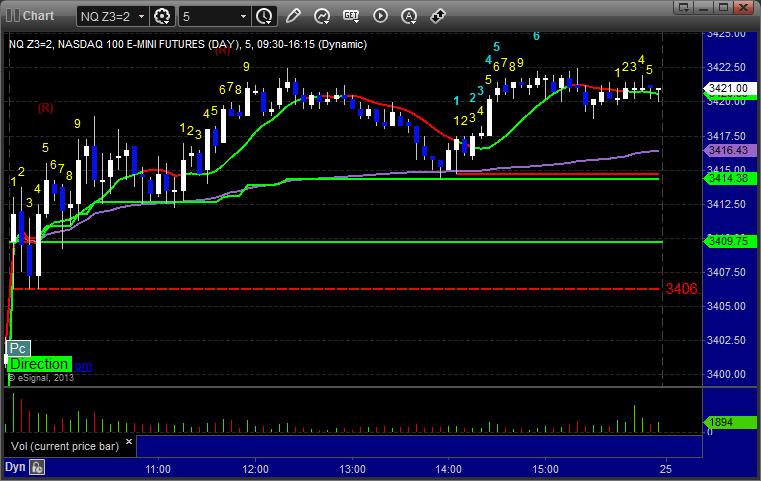Viewport: 761px width, 481px height.
Task: Open the blue 'om' hyperlink
Action: pyautogui.click(x=83, y=365)
